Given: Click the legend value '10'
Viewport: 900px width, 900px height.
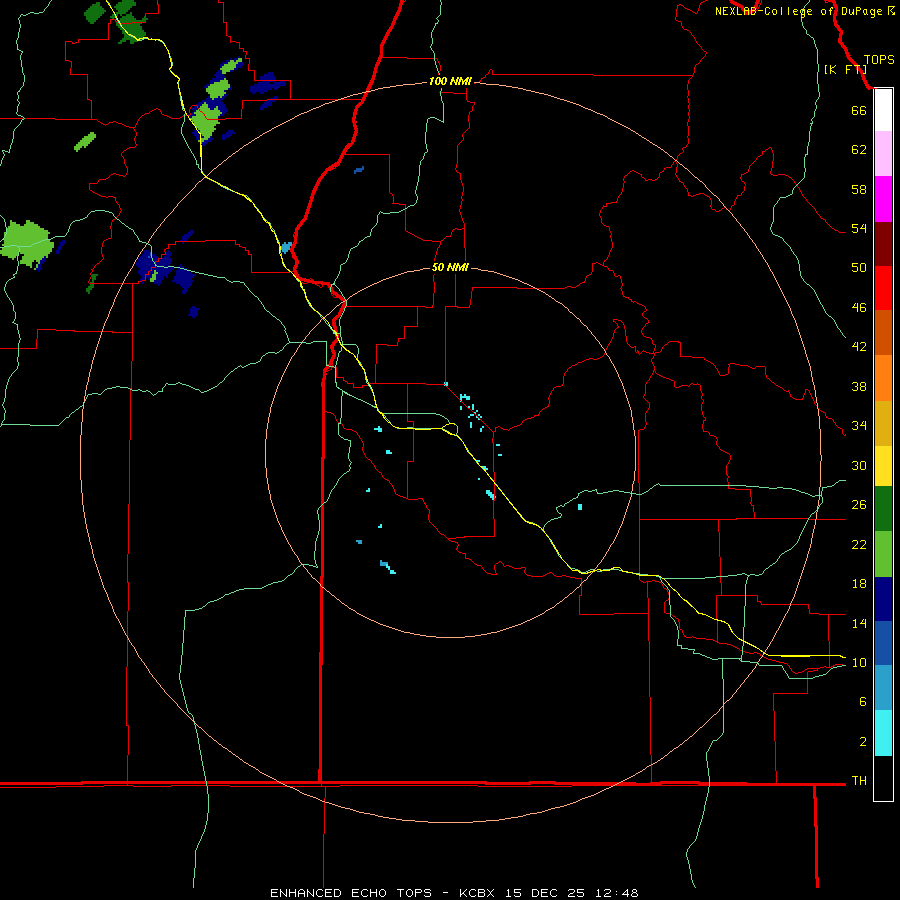Looking at the screenshot, I should 859,663.
